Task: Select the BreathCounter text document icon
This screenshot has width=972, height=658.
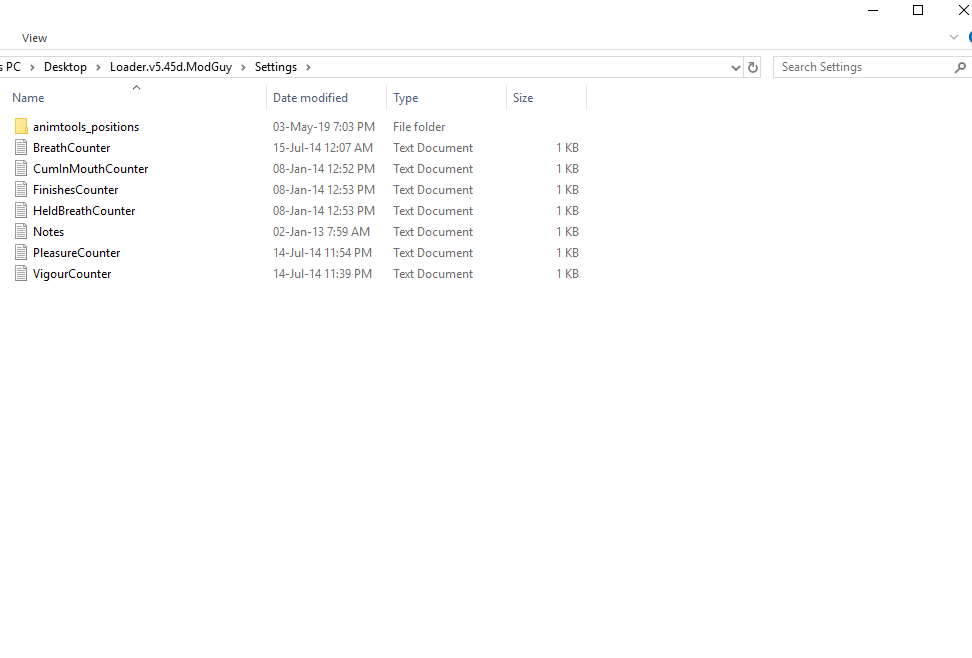Action: pyautogui.click(x=21, y=148)
